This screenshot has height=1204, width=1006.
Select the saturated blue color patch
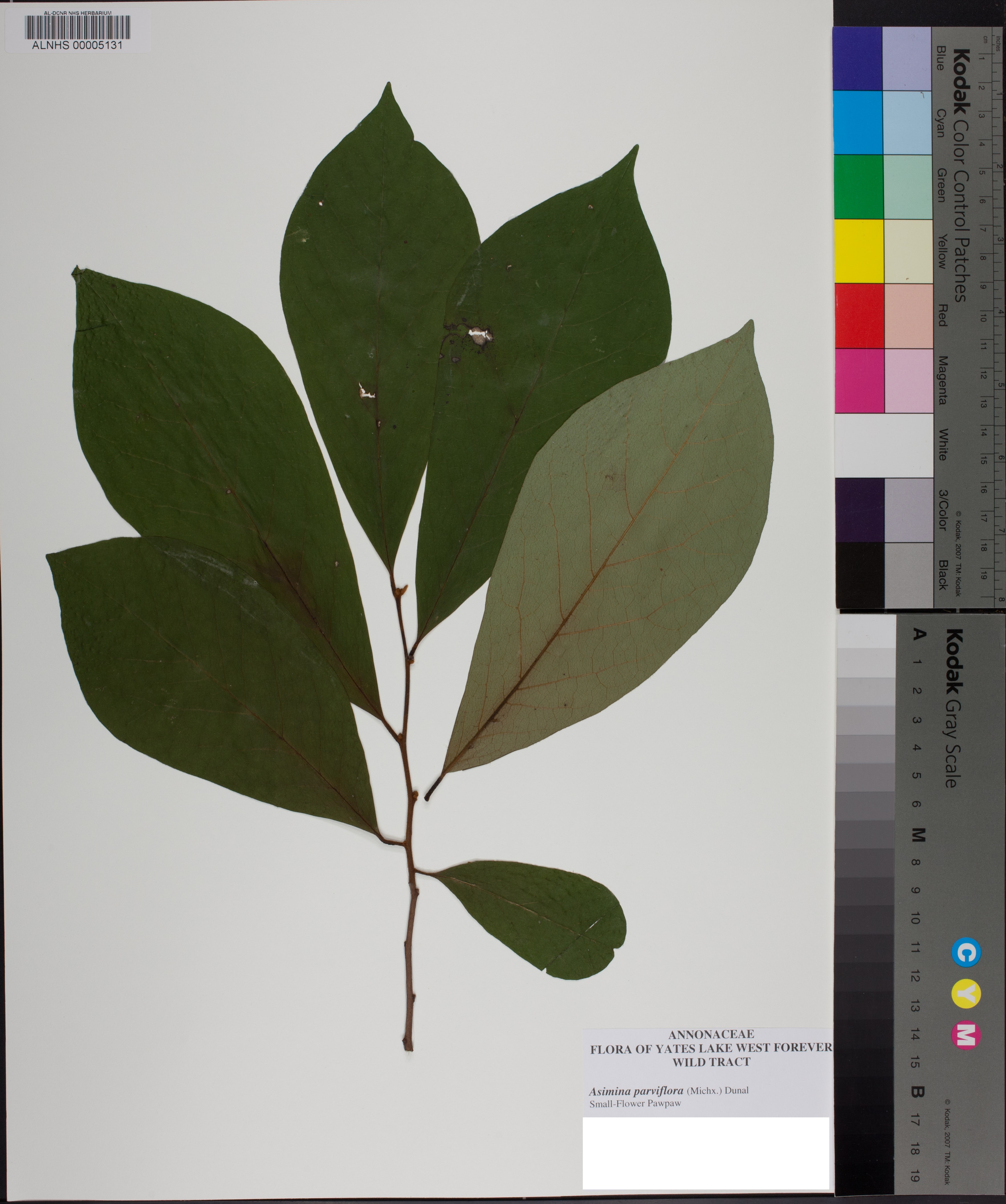[x=858, y=58]
